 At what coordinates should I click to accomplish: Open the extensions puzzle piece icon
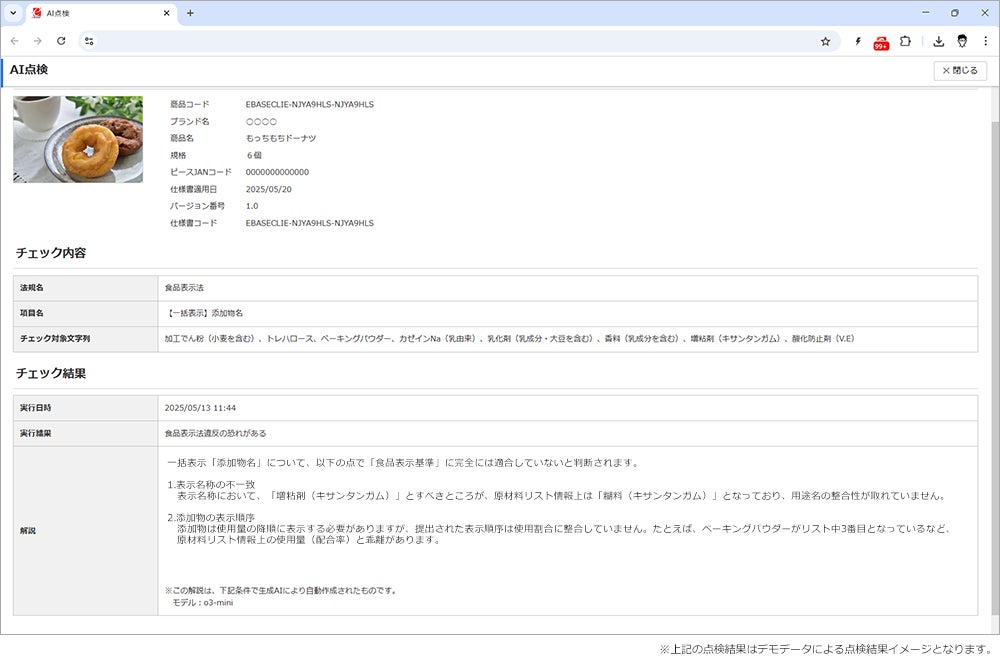point(905,41)
